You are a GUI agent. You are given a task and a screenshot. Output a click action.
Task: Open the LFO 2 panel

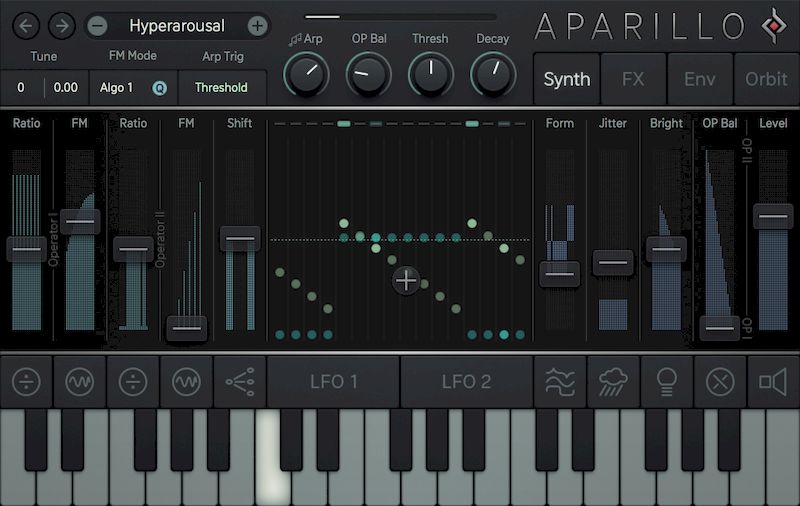pyautogui.click(x=466, y=382)
